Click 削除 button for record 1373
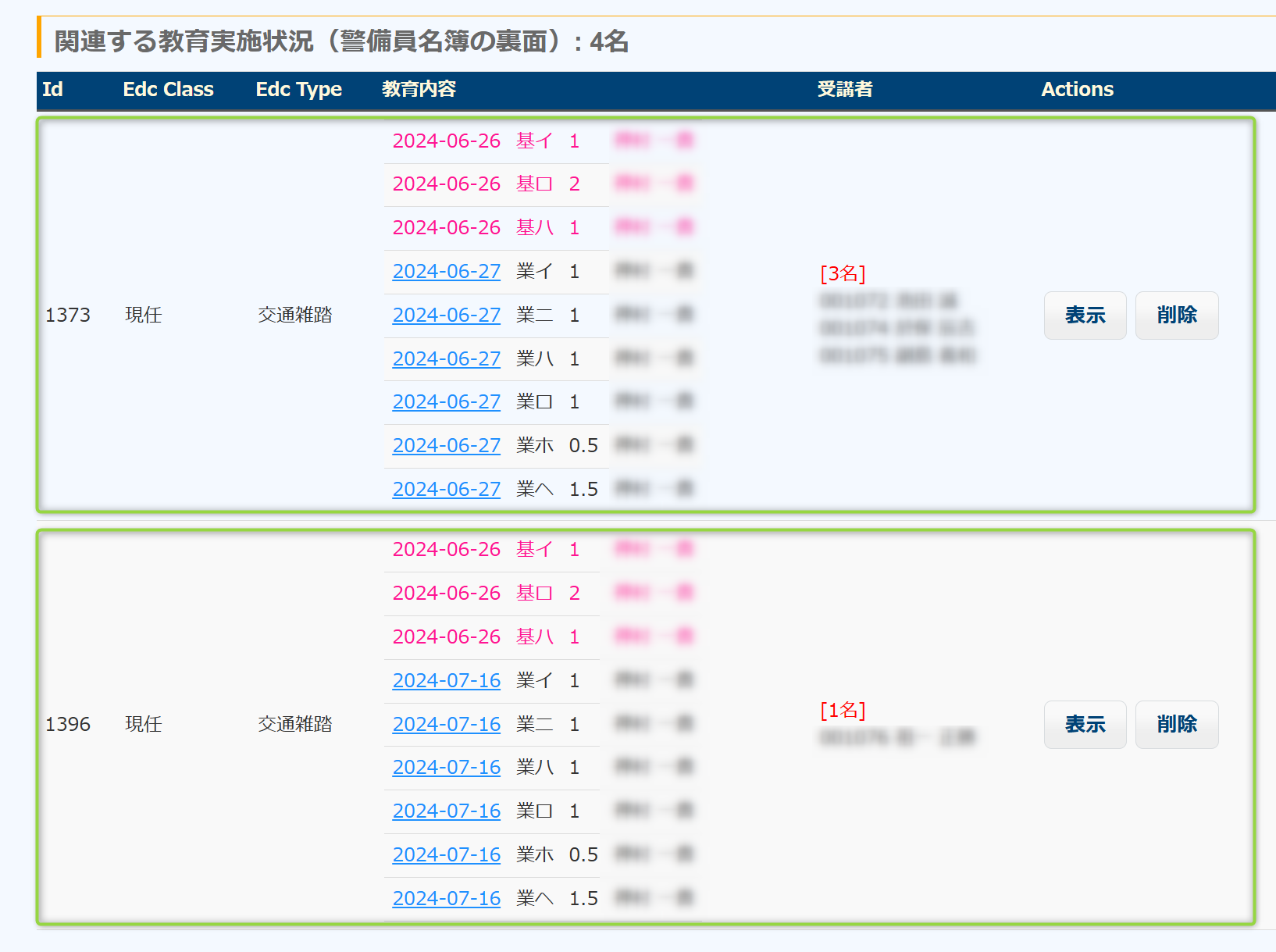This screenshot has height=952, width=1276. (1176, 316)
